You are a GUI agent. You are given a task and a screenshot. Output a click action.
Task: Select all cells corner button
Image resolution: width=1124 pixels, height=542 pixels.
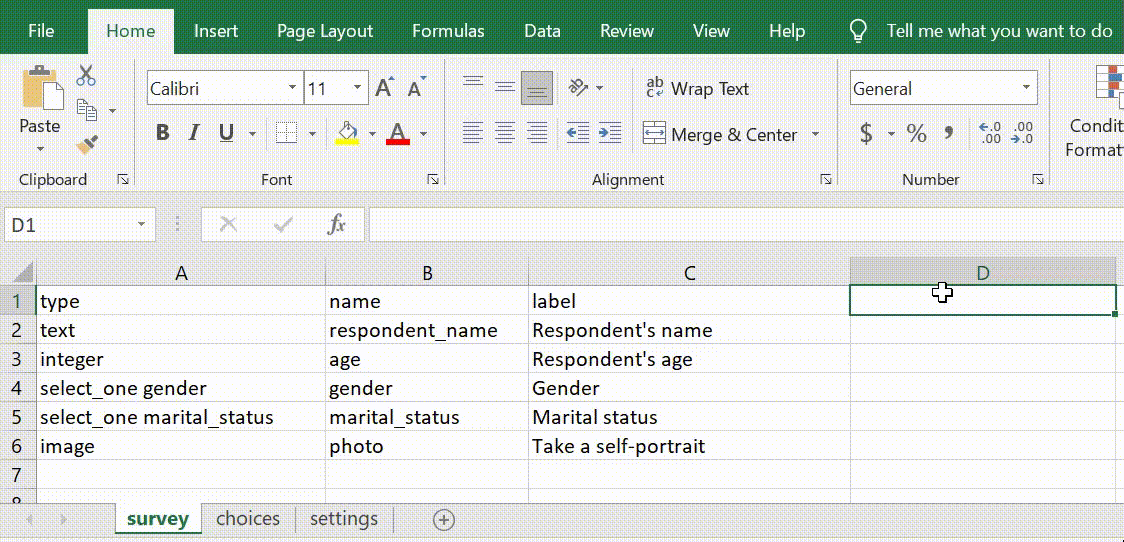tap(17, 272)
